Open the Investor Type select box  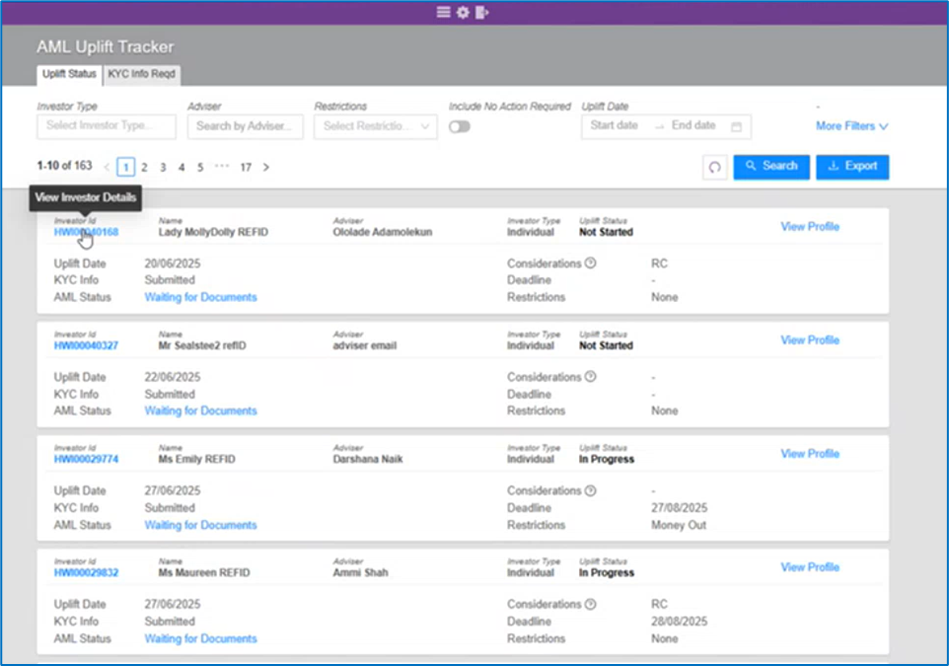tap(106, 127)
